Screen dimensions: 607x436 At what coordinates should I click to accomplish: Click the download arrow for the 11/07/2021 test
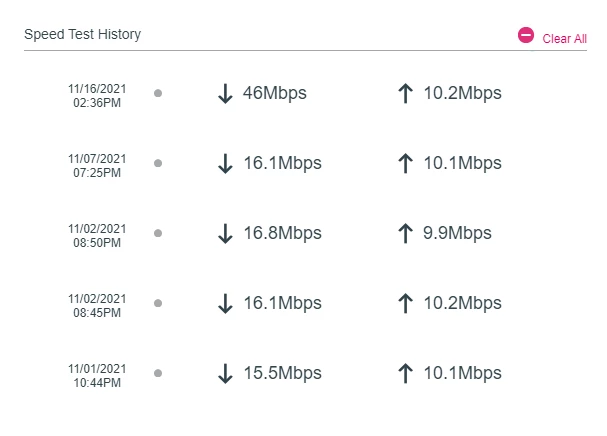(225, 163)
